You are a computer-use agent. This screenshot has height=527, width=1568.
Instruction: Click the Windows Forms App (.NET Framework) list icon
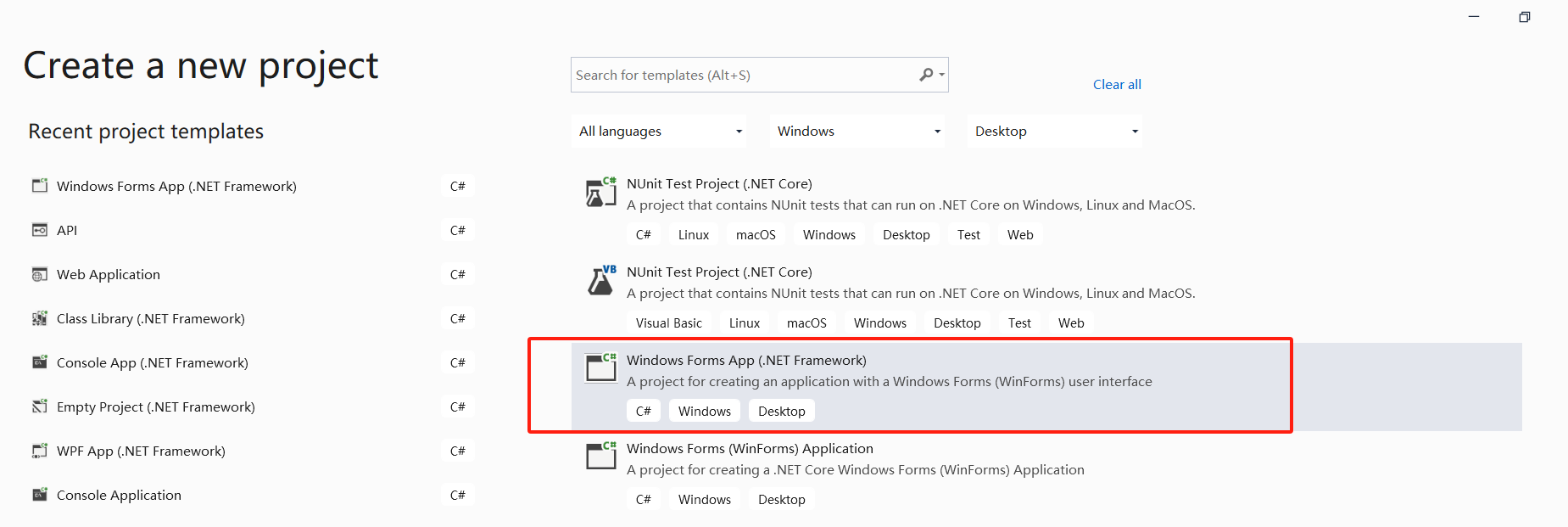[601, 369]
